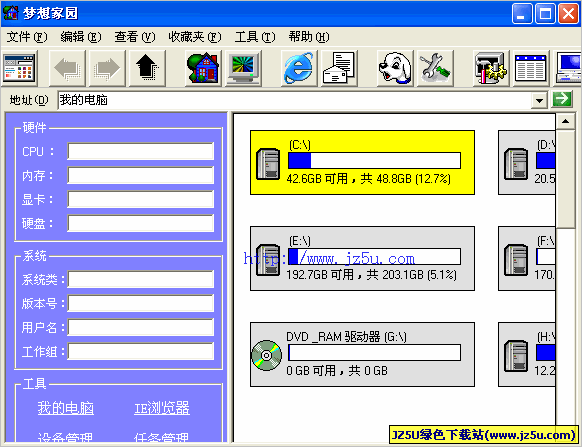Click the computer icon at toolbar end
The height and width of the screenshot is (447, 582).
coord(568,68)
